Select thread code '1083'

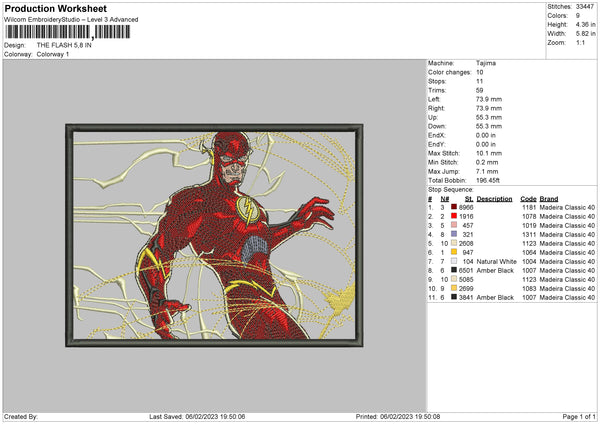[529, 289]
